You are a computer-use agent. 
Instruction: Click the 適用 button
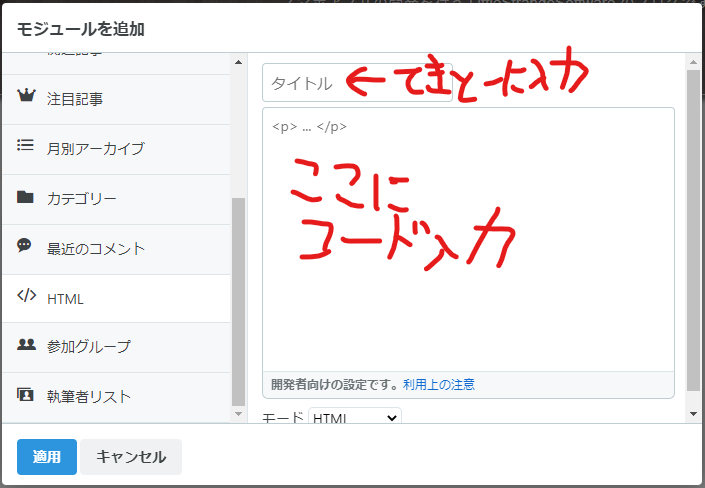click(x=47, y=457)
